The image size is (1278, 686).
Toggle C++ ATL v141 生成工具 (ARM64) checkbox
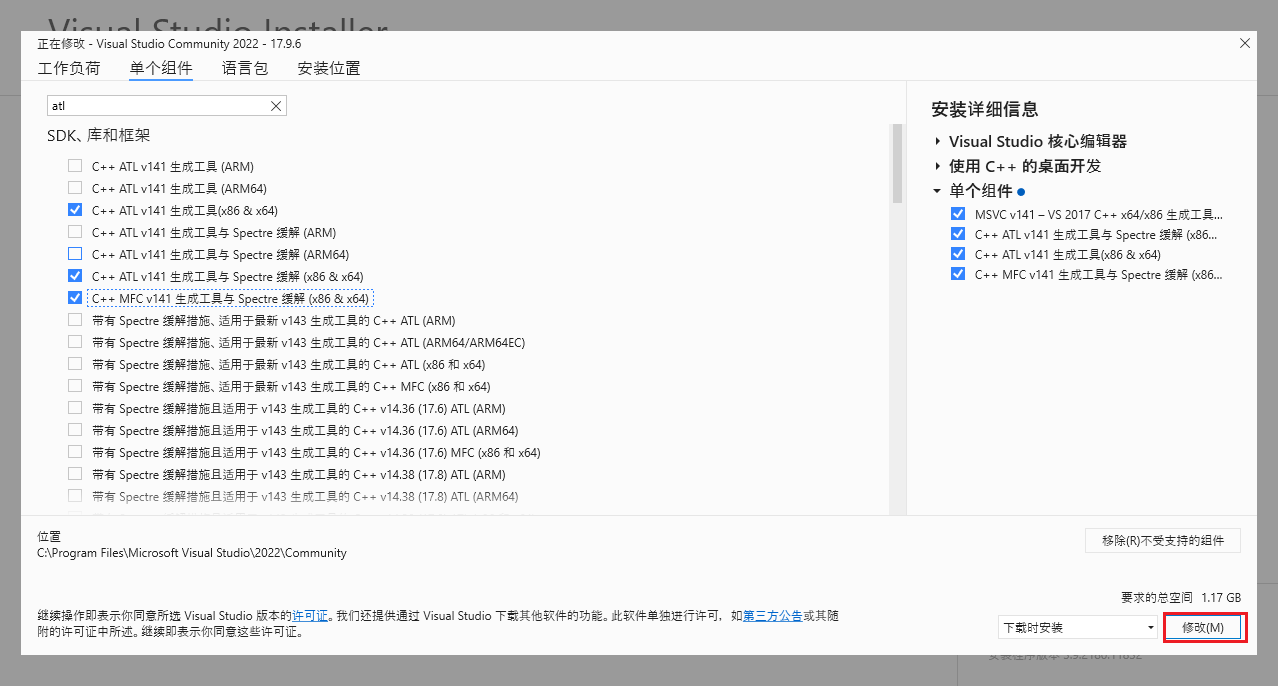[x=75, y=188]
